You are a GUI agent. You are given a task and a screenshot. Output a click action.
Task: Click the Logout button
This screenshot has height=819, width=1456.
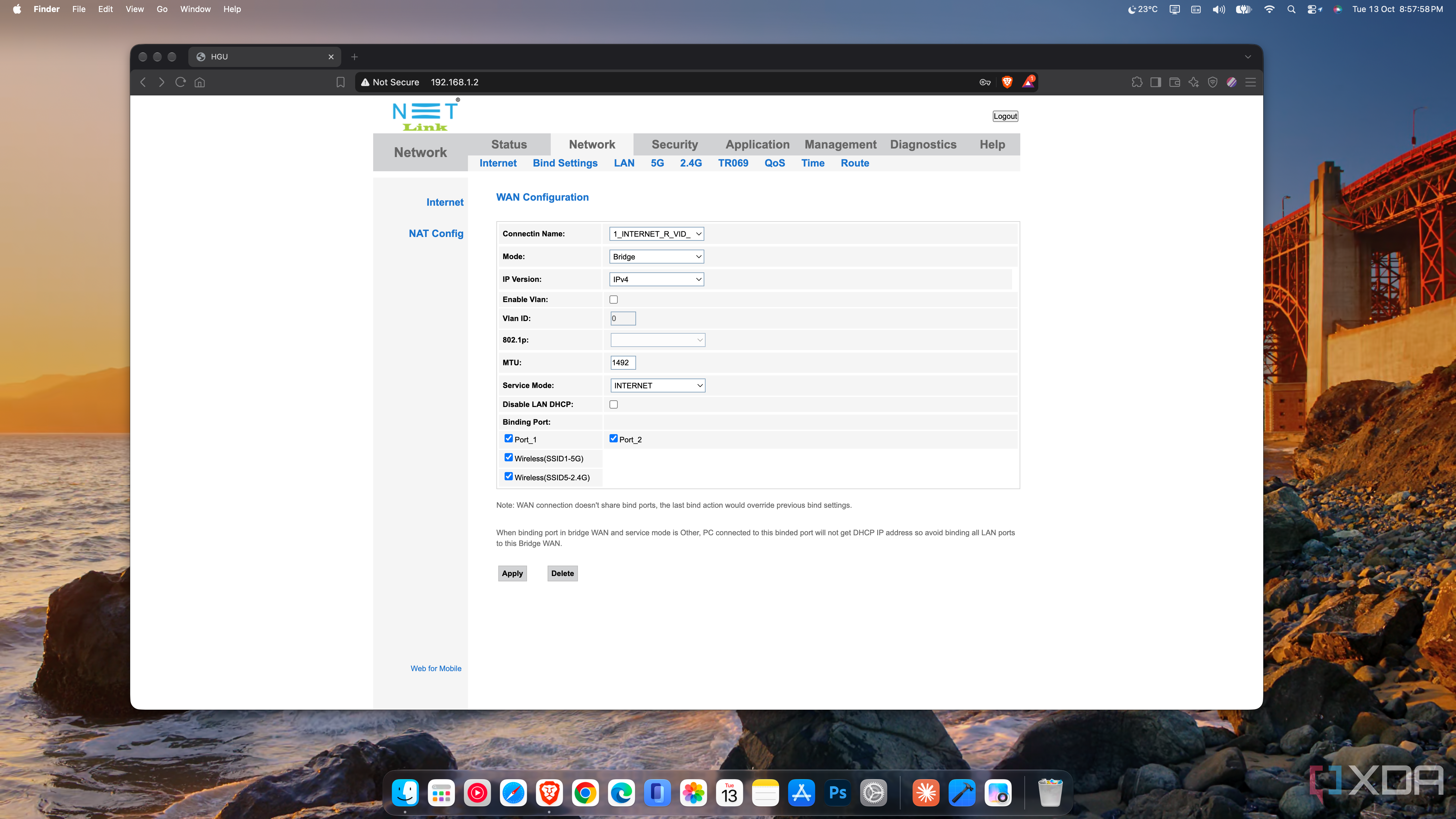[x=1005, y=116]
